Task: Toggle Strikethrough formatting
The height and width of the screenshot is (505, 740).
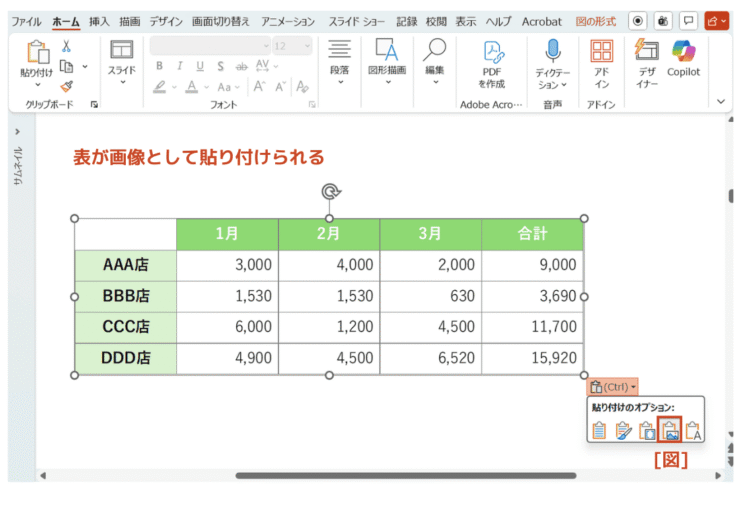Action: tap(242, 67)
